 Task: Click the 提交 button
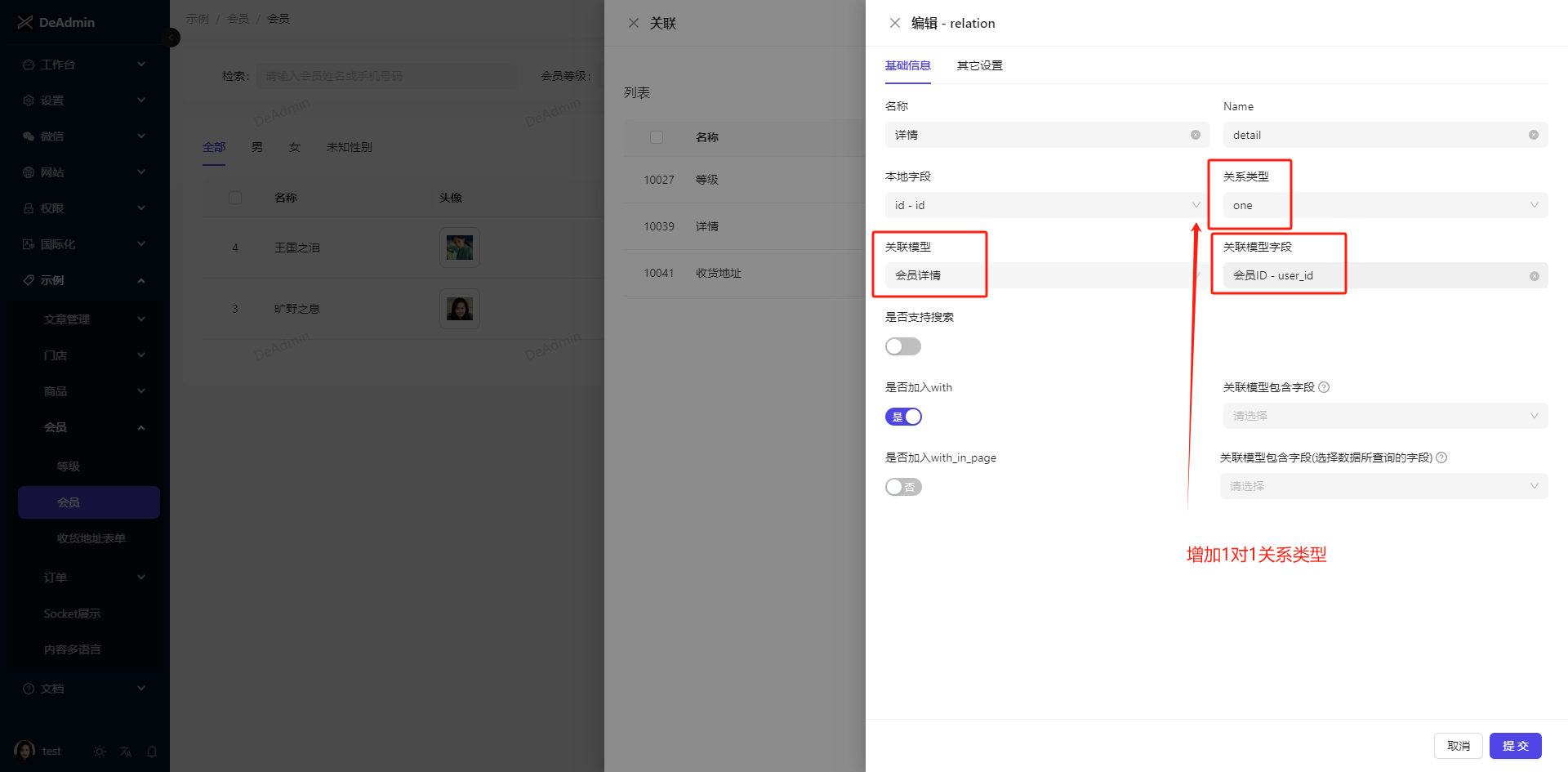tap(1516, 746)
